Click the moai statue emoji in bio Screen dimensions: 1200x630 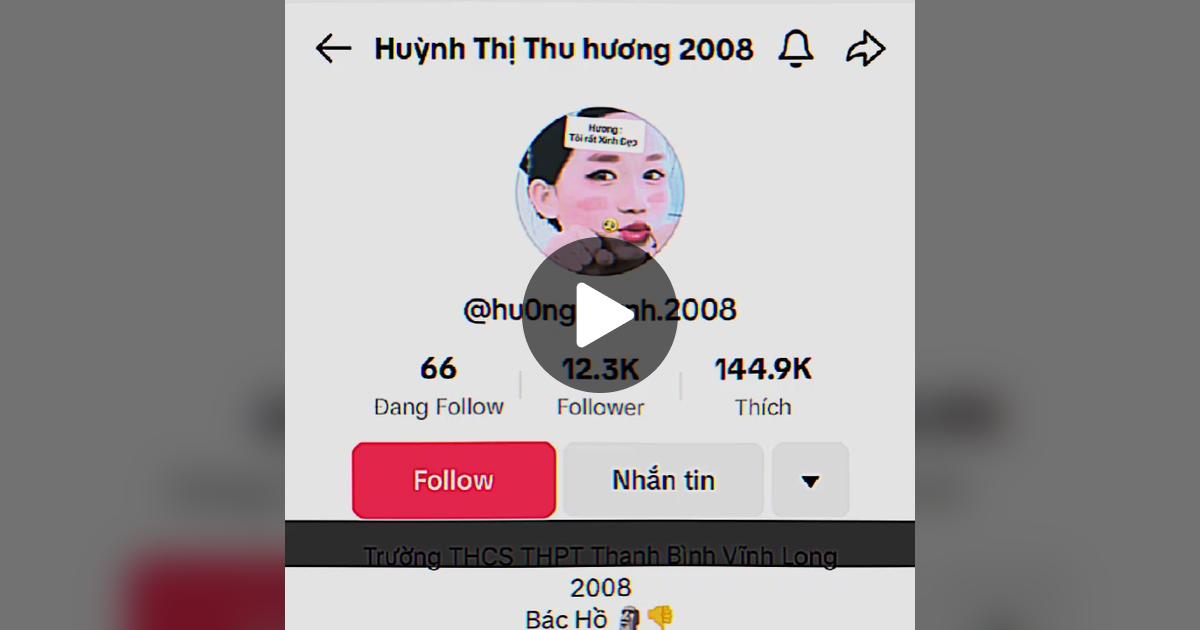(x=627, y=618)
